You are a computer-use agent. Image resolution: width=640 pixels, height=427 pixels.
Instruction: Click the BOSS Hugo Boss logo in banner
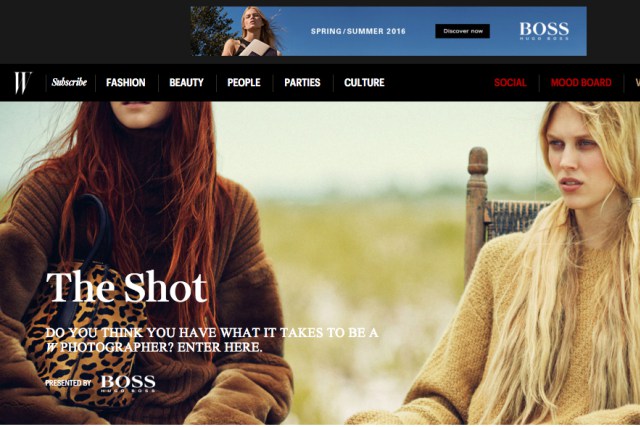point(544,30)
